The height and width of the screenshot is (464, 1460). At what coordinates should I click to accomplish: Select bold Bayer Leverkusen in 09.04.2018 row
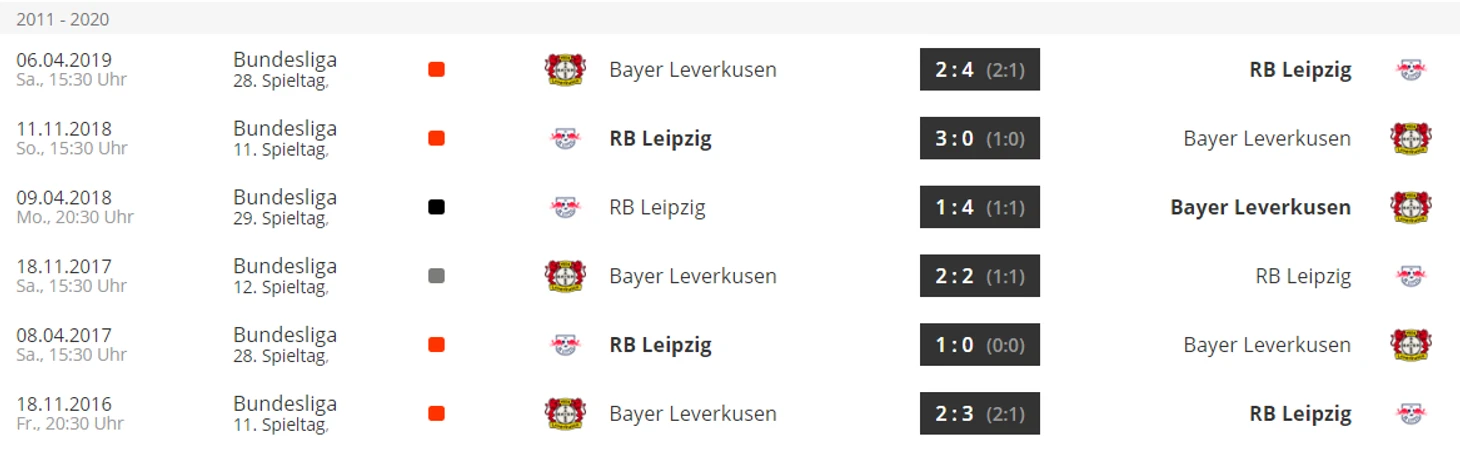pos(1260,207)
